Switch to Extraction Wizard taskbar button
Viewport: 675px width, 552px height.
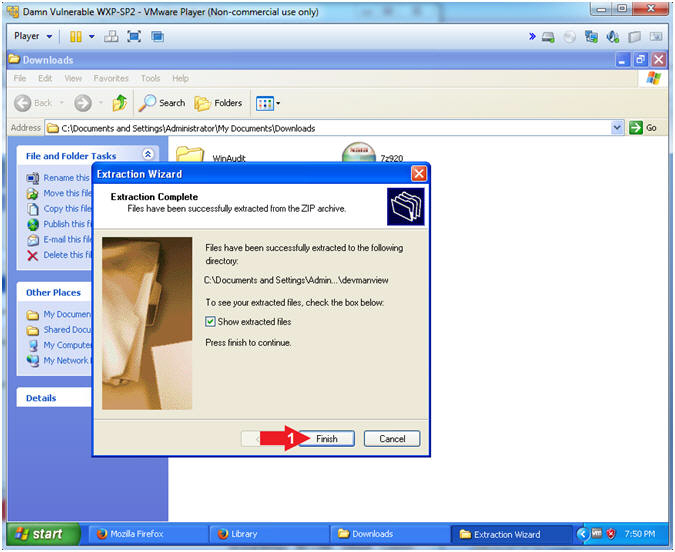click(511, 534)
